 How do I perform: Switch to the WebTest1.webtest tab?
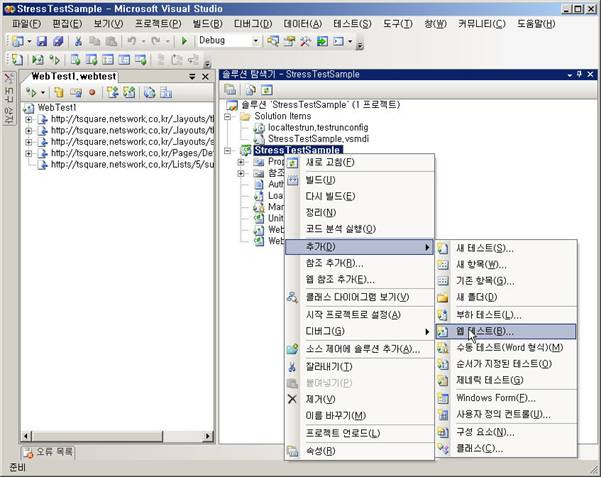[73, 77]
